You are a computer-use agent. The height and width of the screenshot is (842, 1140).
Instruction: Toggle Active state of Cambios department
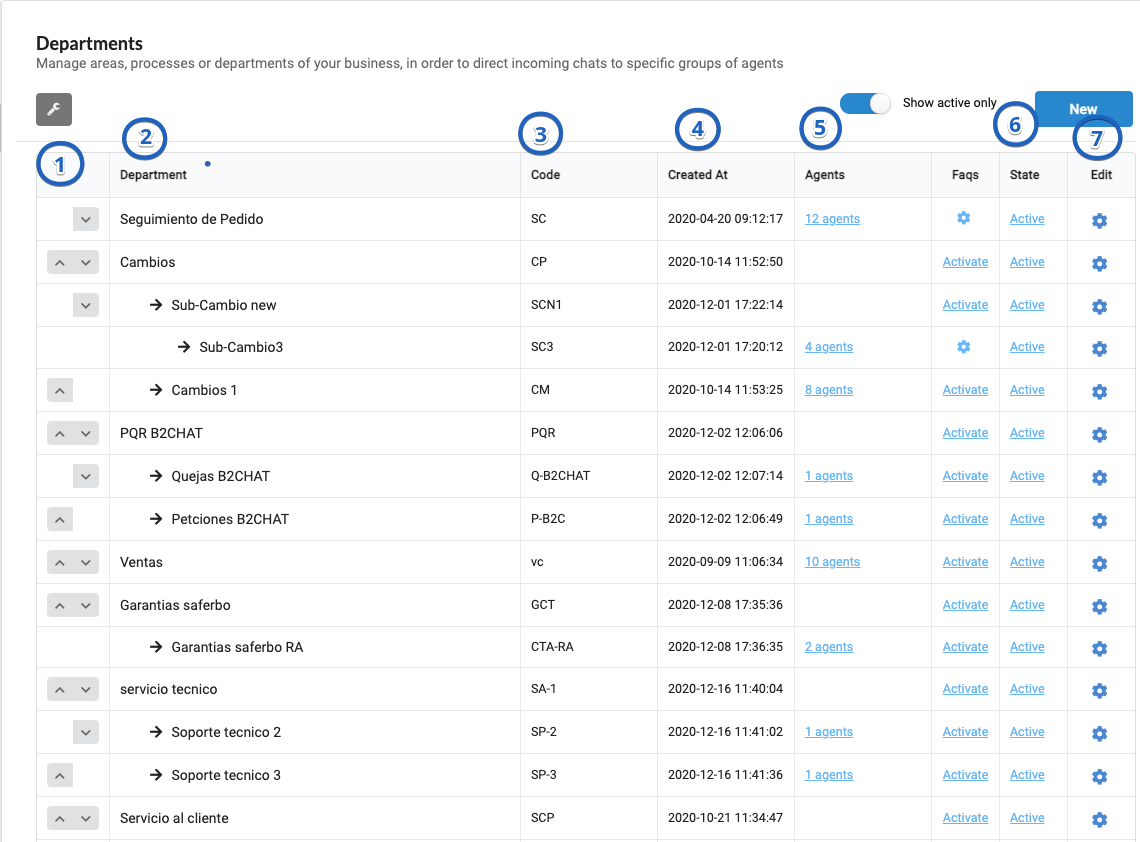pyautogui.click(x=1026, y=262)
